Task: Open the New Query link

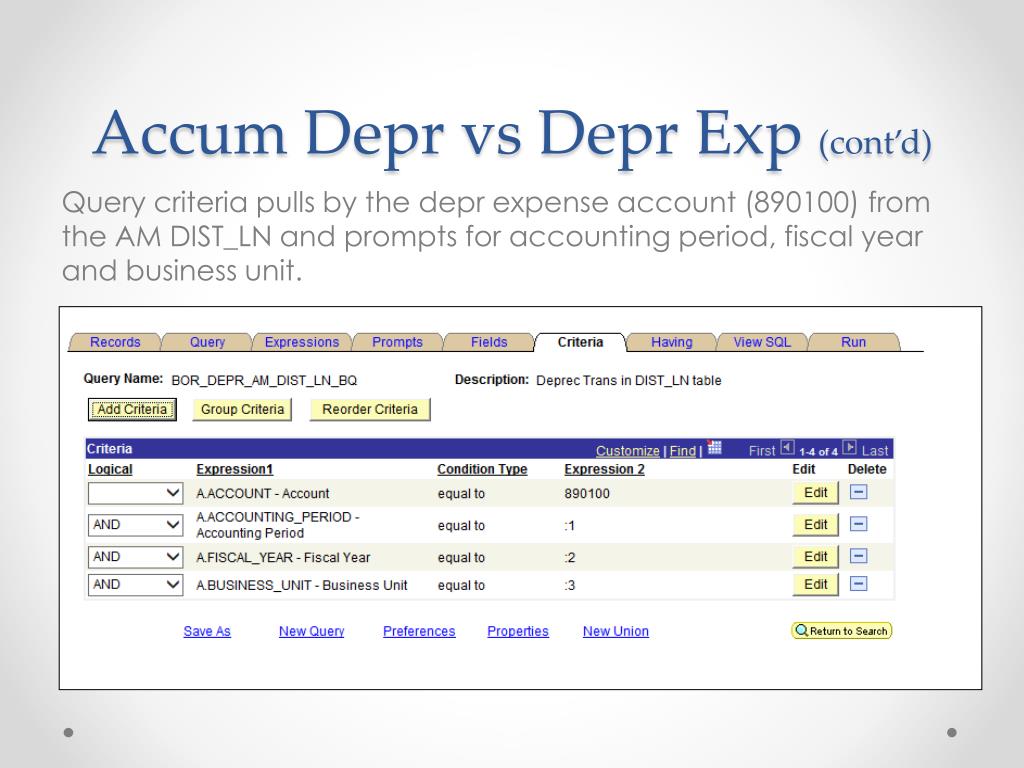Action: point(312,632)
